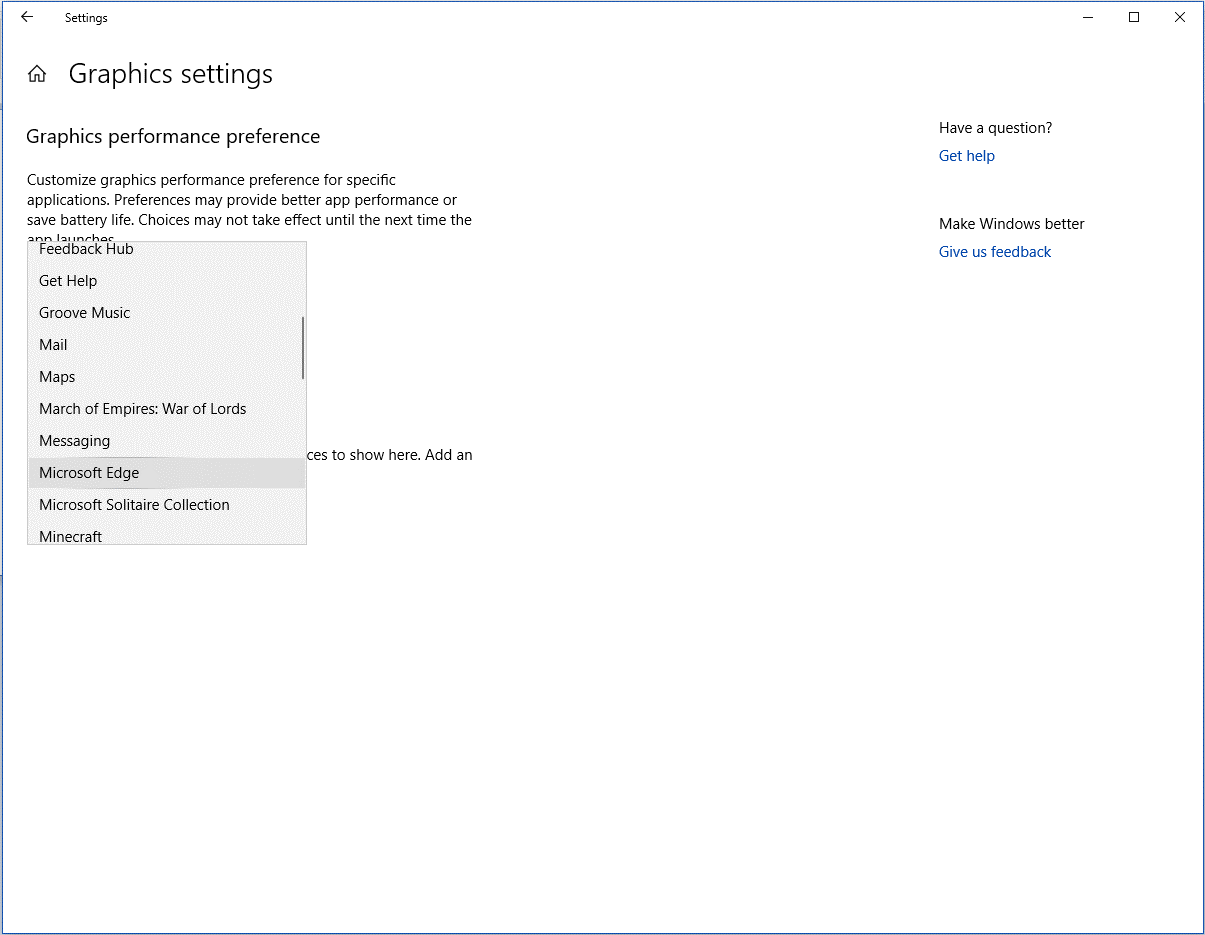Select Feedback Hub in the app list
The width and height of the screenshot is (1205, 935).
click(x=167, y=250)
